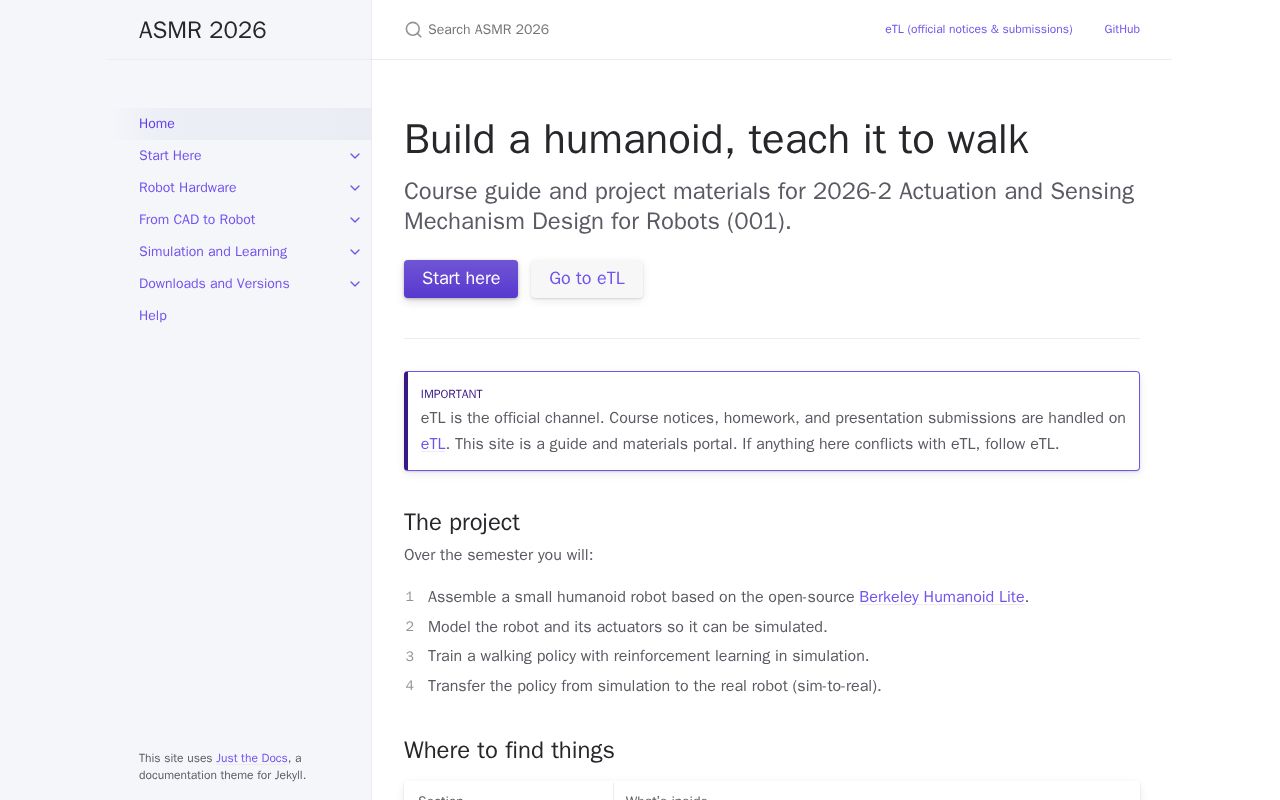
Task: Open the Home navigation item
Action: 240,124
